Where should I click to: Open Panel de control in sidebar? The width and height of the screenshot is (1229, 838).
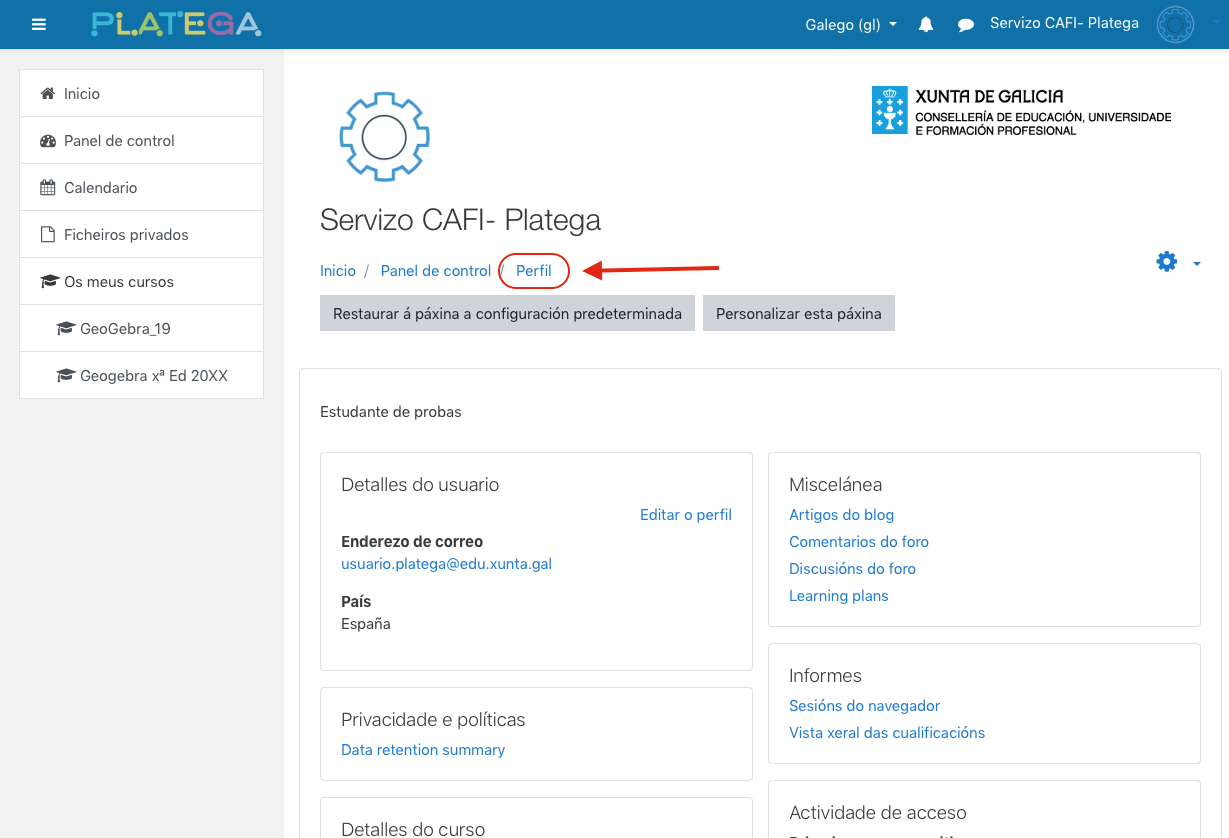tap(119, 141)
